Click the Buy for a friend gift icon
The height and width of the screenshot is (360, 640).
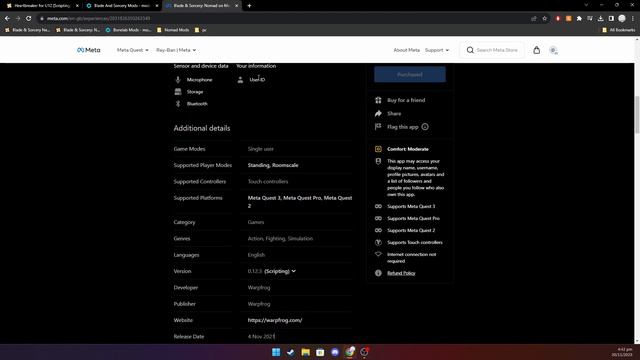[x=378, y=100]
